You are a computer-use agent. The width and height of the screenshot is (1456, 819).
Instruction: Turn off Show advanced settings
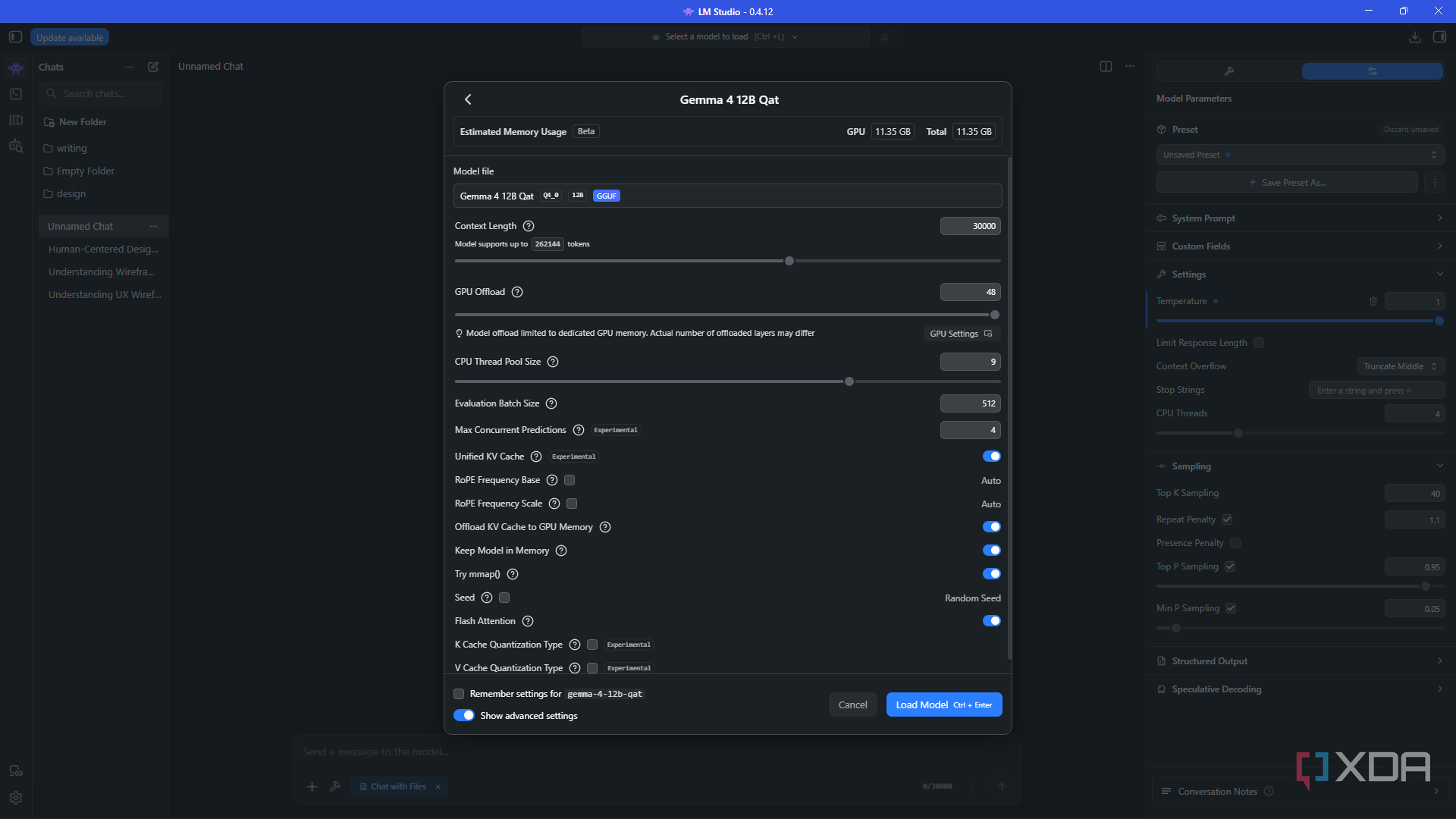(x=464, y=715)
